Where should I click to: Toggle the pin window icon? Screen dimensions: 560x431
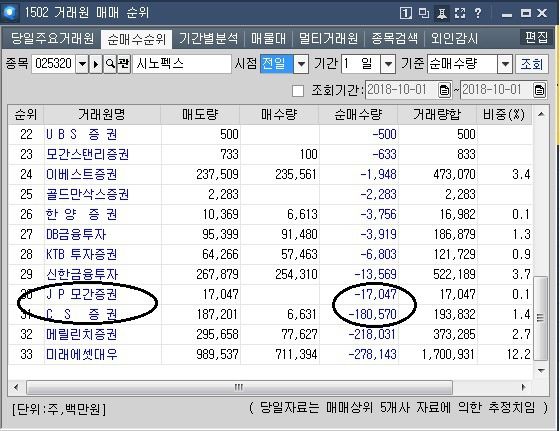click(x=442, y=14)
